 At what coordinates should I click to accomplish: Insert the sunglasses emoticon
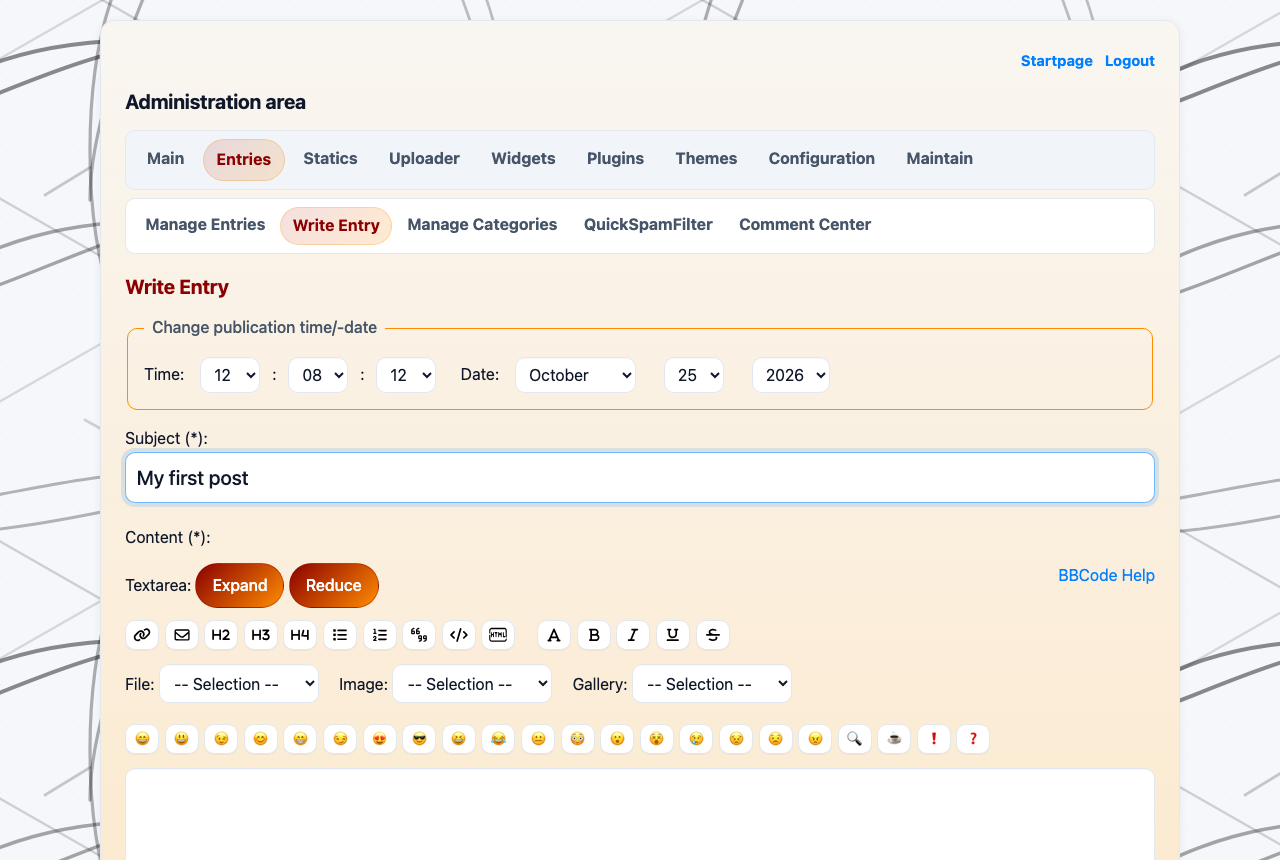(x=419, y=739)
